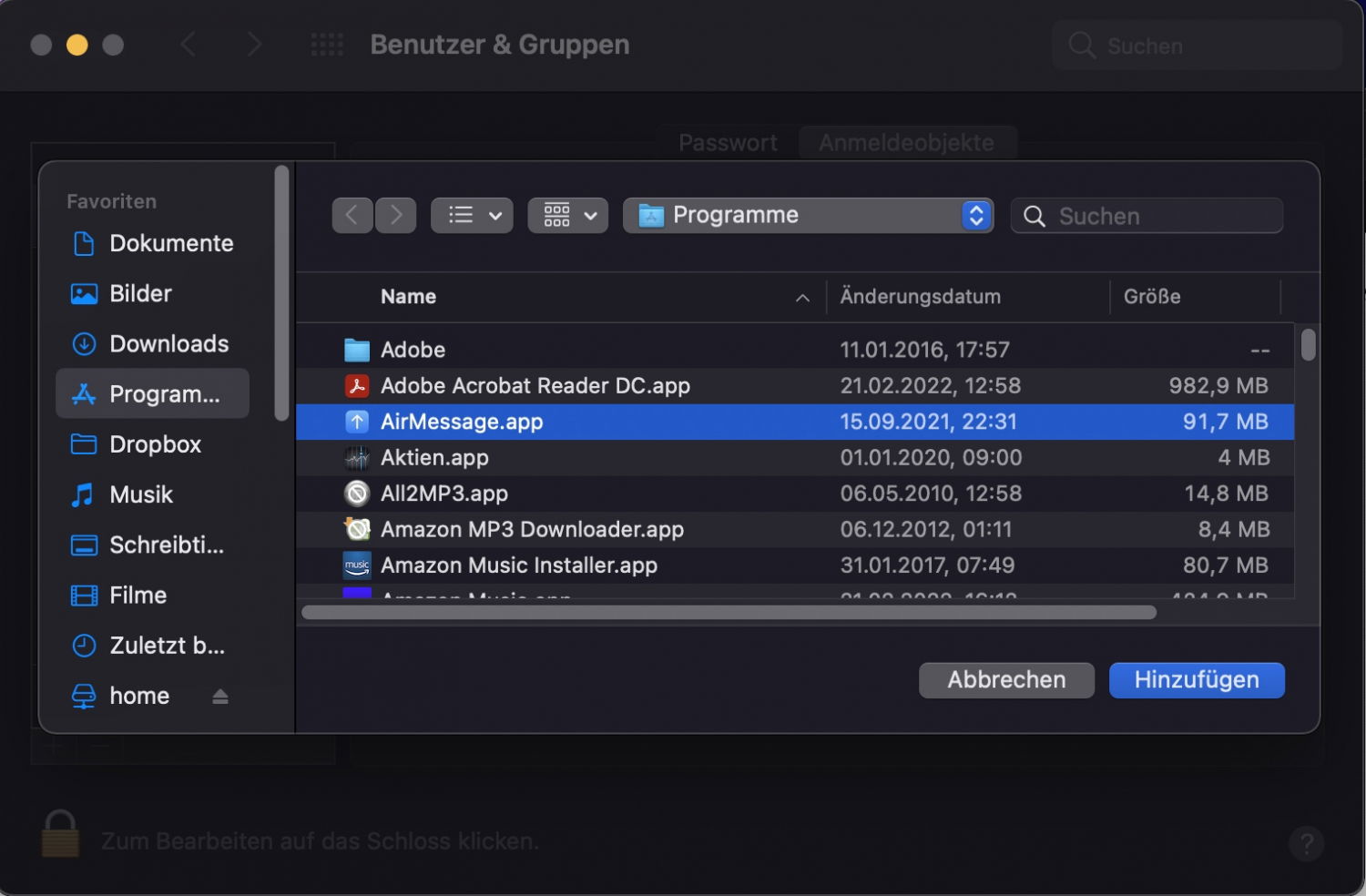Click the Suchen field in Benutzer & Gruppen window
This screenshot has height=896, width=1366.
(x=1197, y=46)
